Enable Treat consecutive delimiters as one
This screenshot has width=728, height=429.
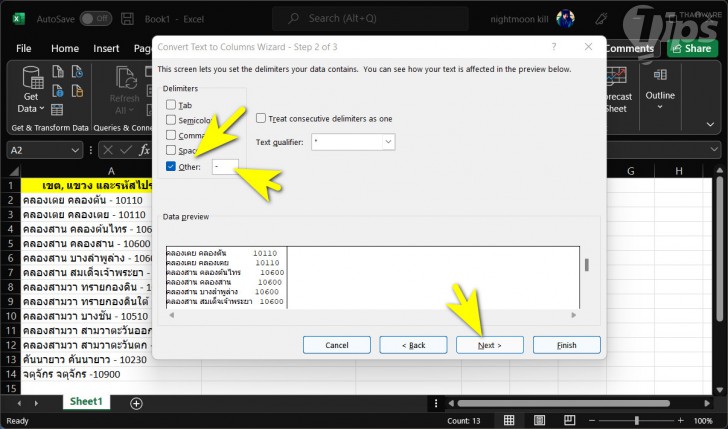[x=261, y=118]
